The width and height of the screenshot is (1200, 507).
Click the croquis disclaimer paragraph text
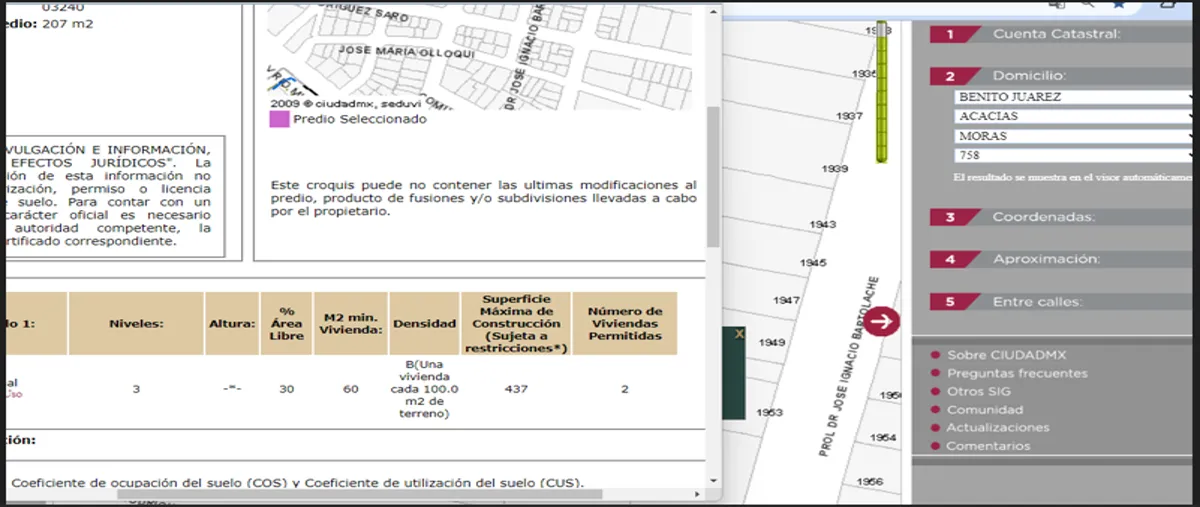[483, 198]
